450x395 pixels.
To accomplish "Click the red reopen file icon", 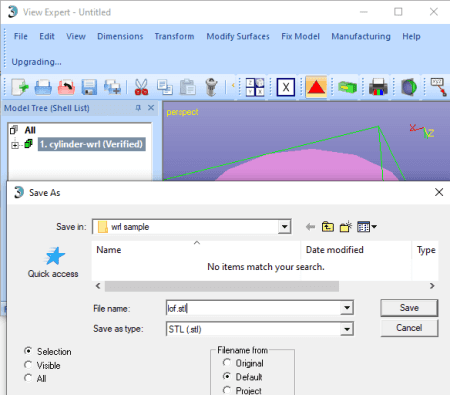I will [66, 87].
